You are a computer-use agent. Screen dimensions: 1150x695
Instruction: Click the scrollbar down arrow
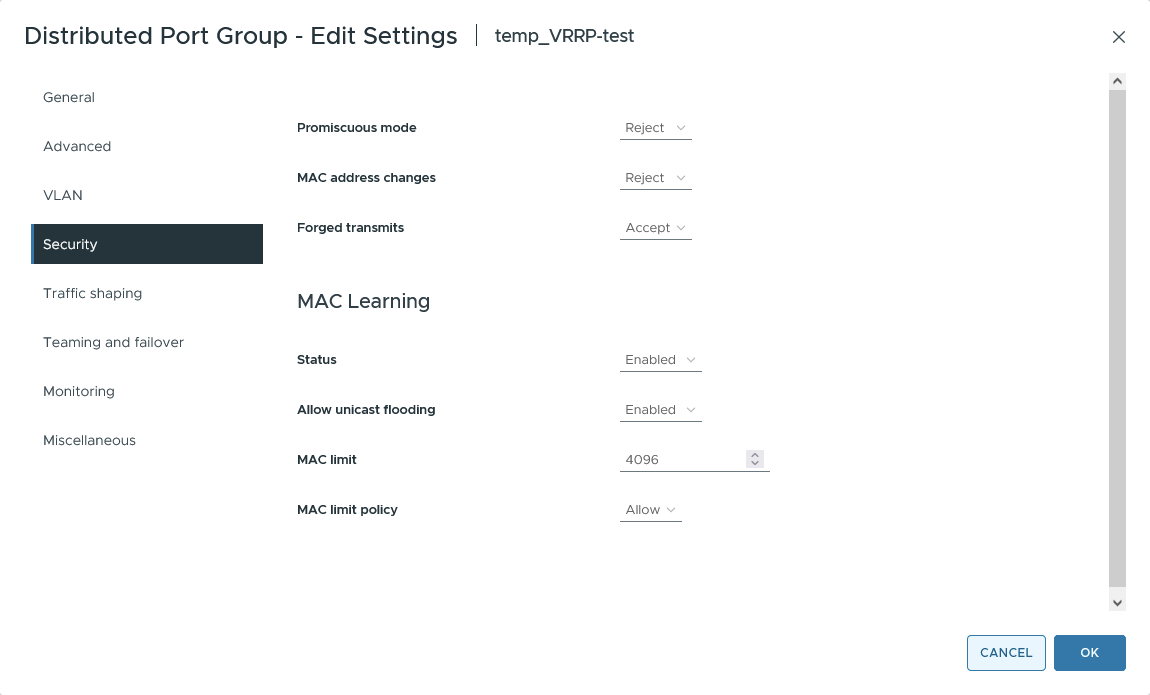tap(1117, 601)
